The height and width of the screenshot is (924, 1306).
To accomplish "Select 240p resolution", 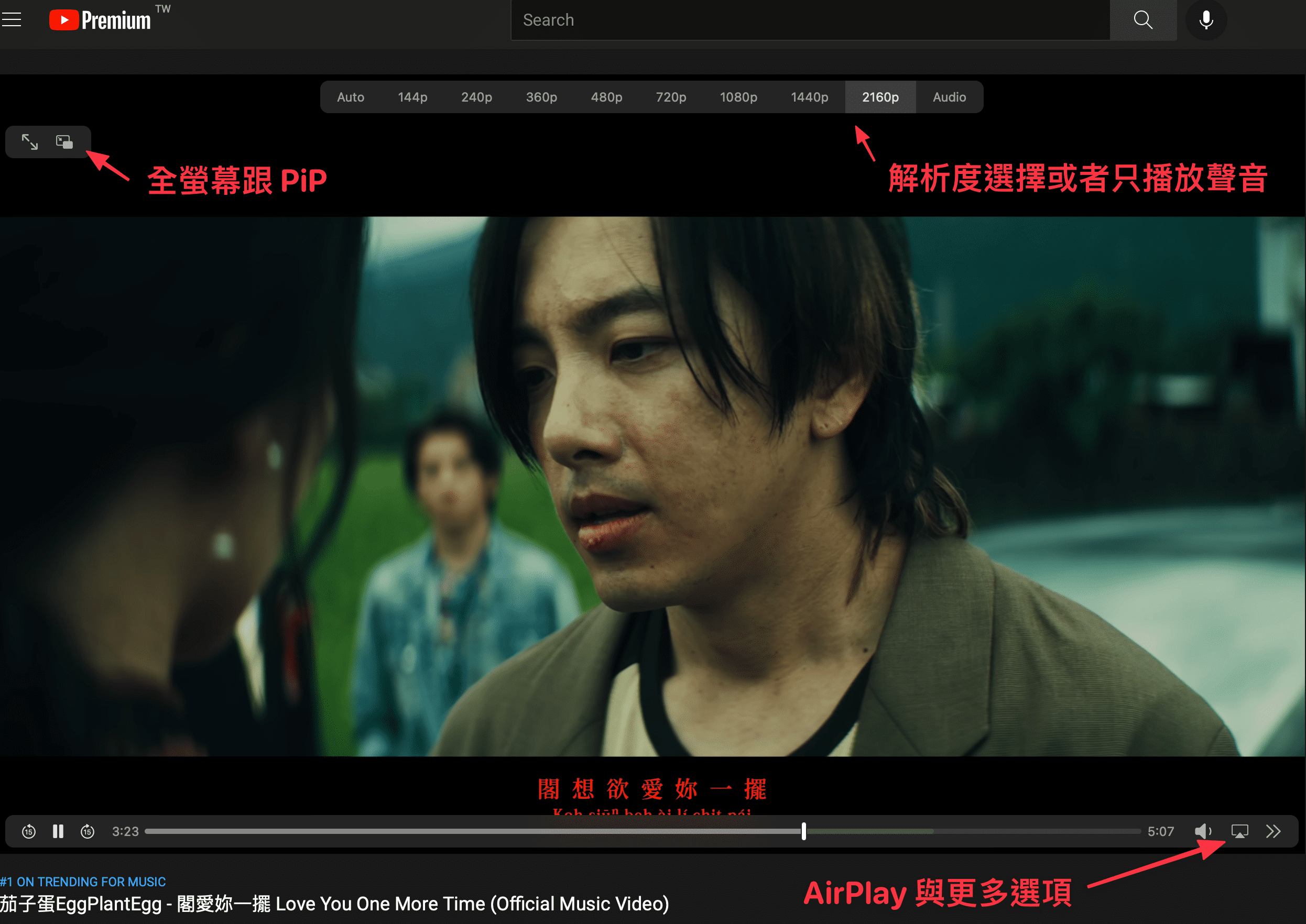I will point(476,97).
